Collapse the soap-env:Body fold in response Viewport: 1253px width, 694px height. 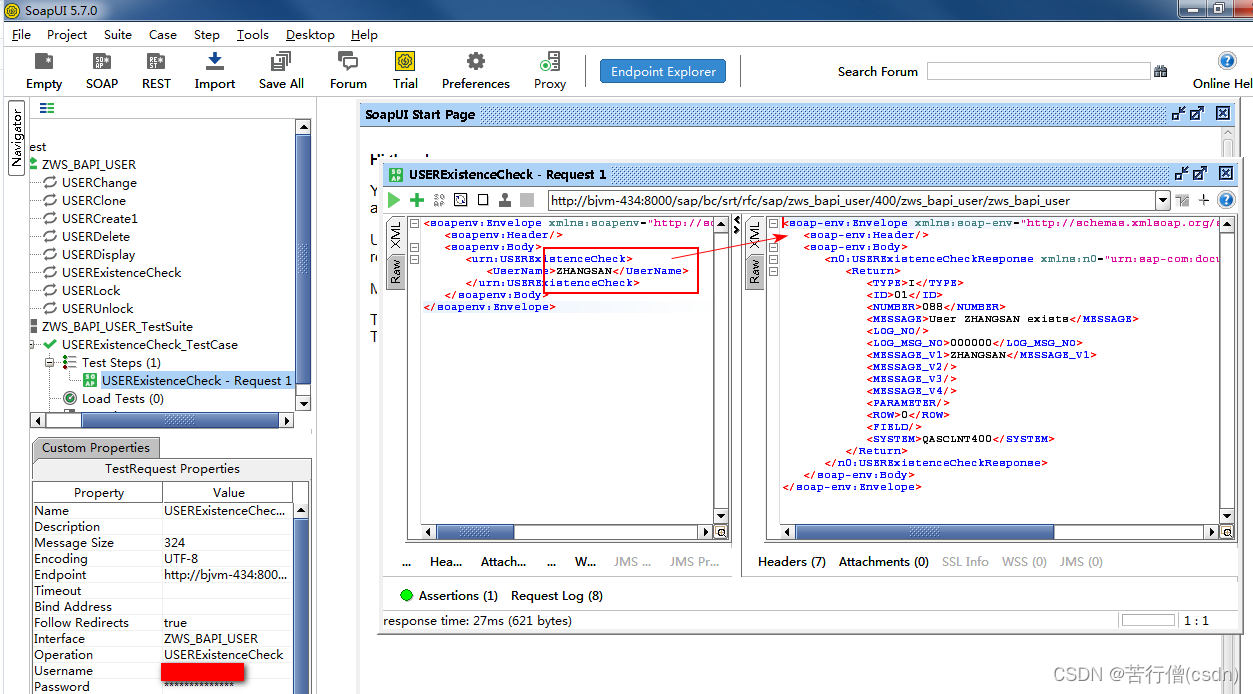click(773, 247)
